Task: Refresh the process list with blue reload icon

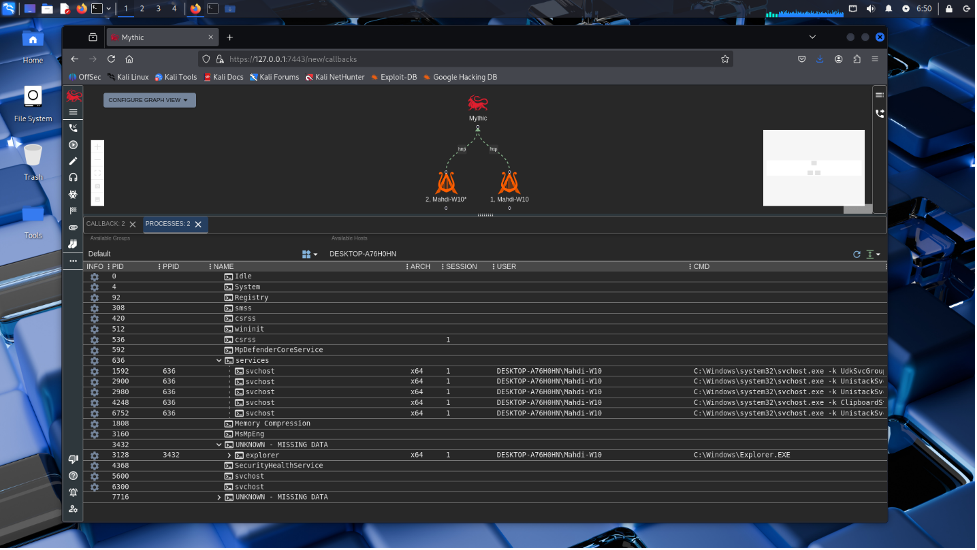Action: click(x=857, y=254)
